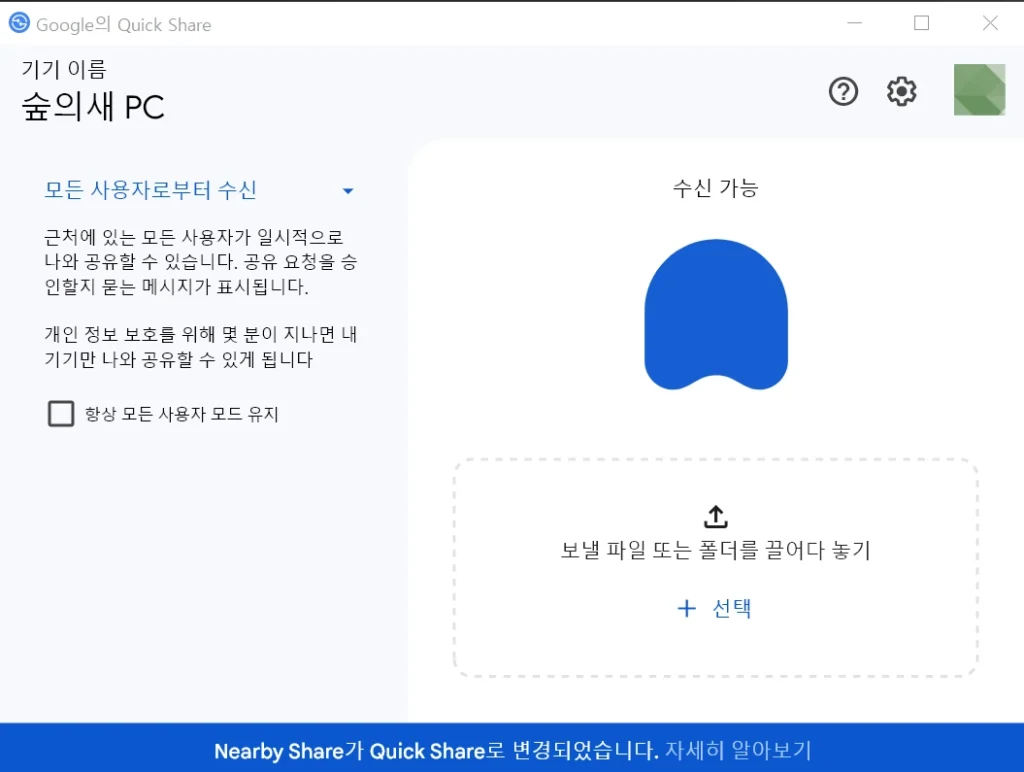This screenshot has width=1024, height=772.
Task: Click the blue device shape icon
Action: tap(716, 314)
